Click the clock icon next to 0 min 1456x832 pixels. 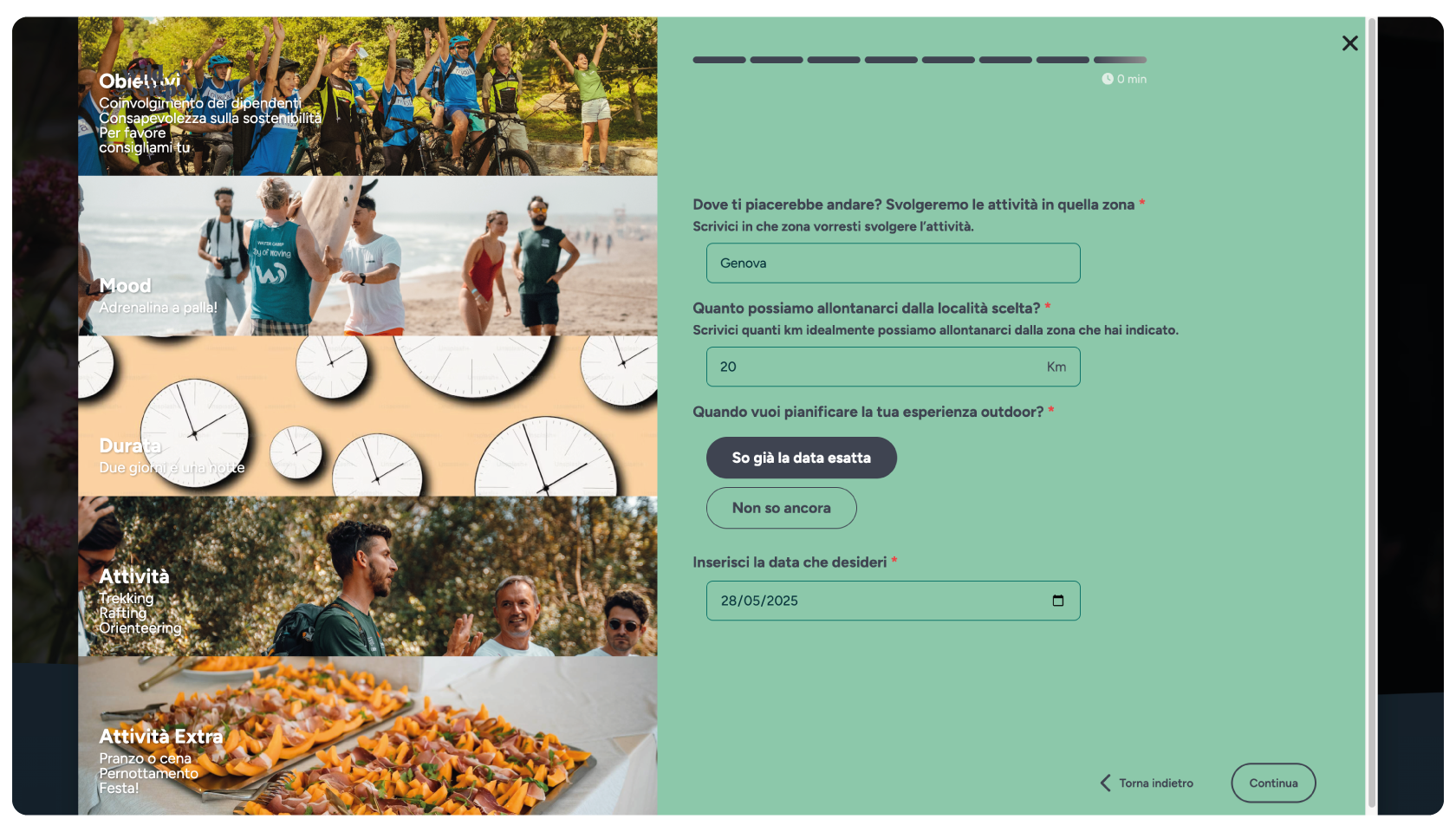click(x=1107, y=79)
